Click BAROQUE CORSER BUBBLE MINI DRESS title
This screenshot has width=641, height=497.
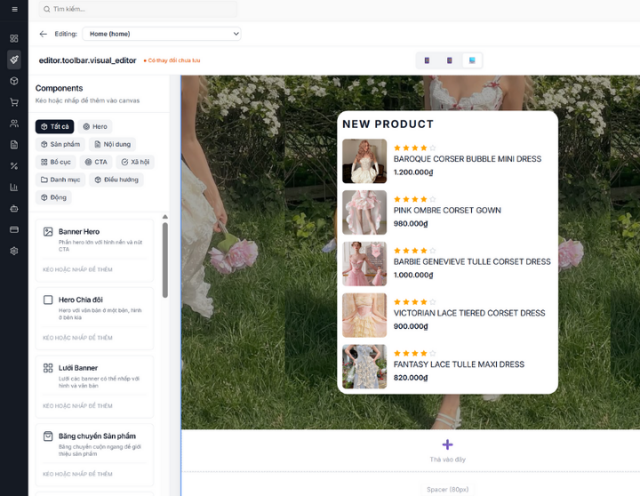tap(467, 159)
